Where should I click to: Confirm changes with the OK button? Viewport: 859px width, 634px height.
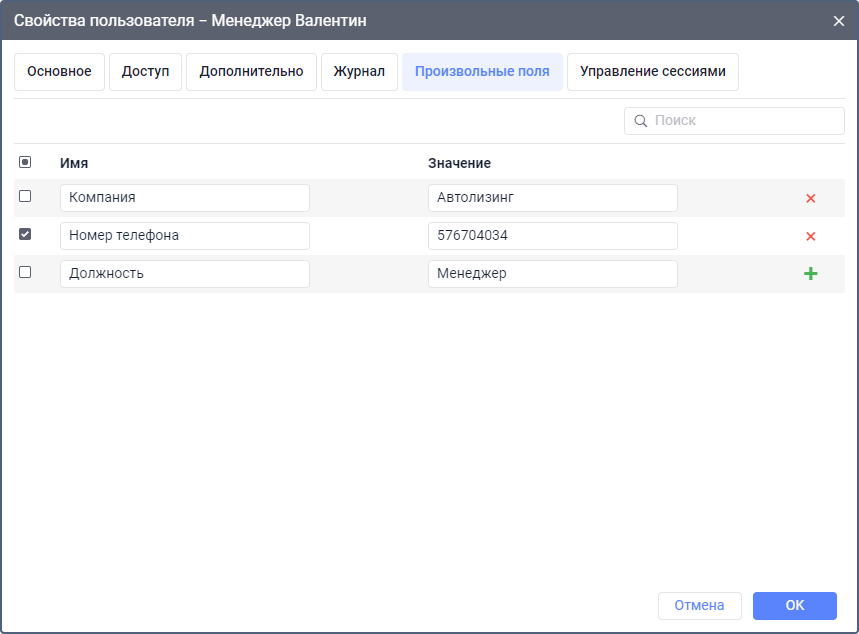coord(794,605)
